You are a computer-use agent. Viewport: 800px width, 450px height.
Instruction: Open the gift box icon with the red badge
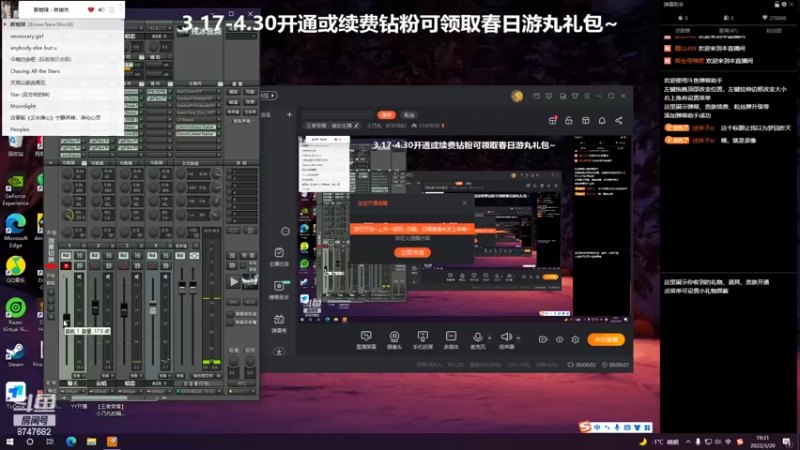[553, 120]
